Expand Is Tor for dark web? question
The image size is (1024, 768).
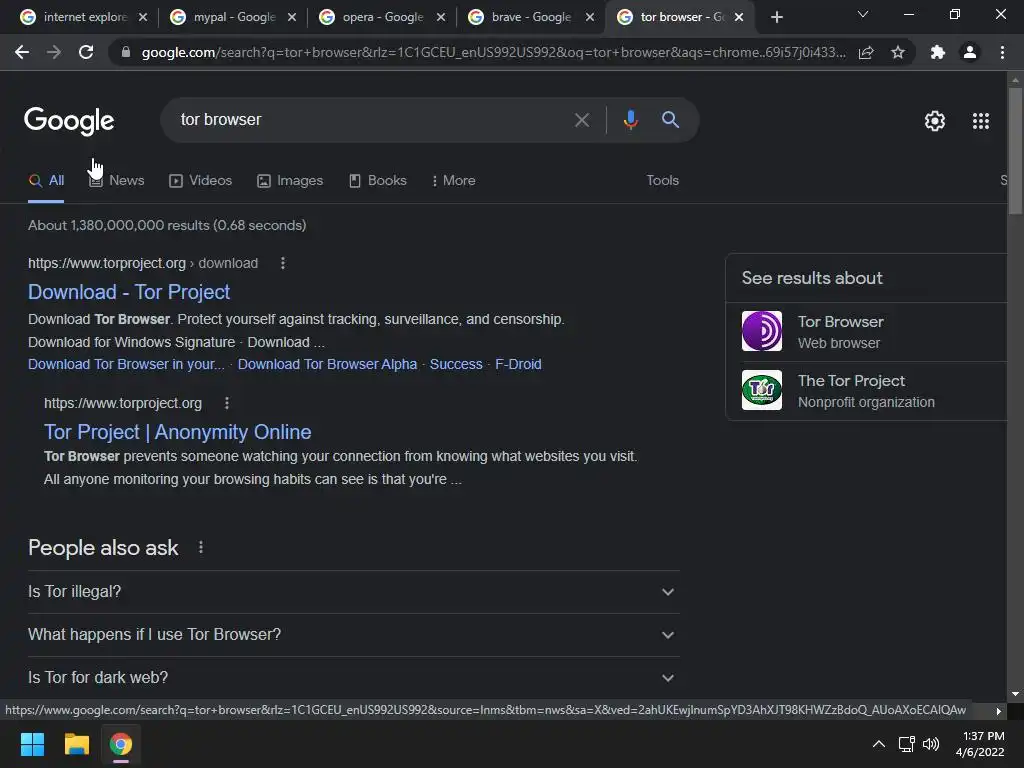coord(353,678)
